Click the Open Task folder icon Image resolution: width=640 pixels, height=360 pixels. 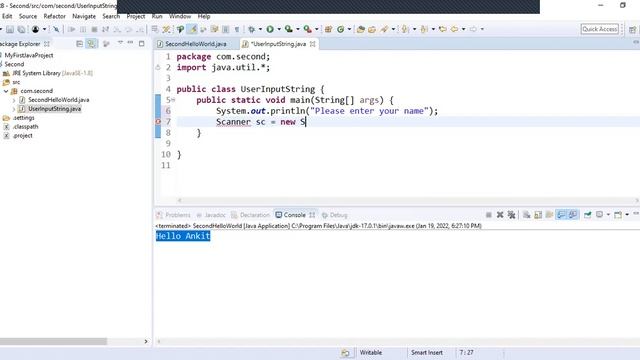372,29
